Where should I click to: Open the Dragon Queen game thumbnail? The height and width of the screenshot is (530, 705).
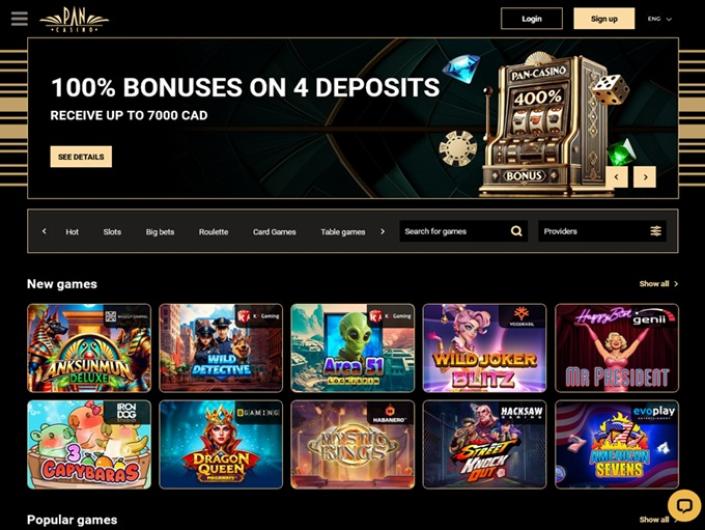pyautogui.click(x=221, y=445)
